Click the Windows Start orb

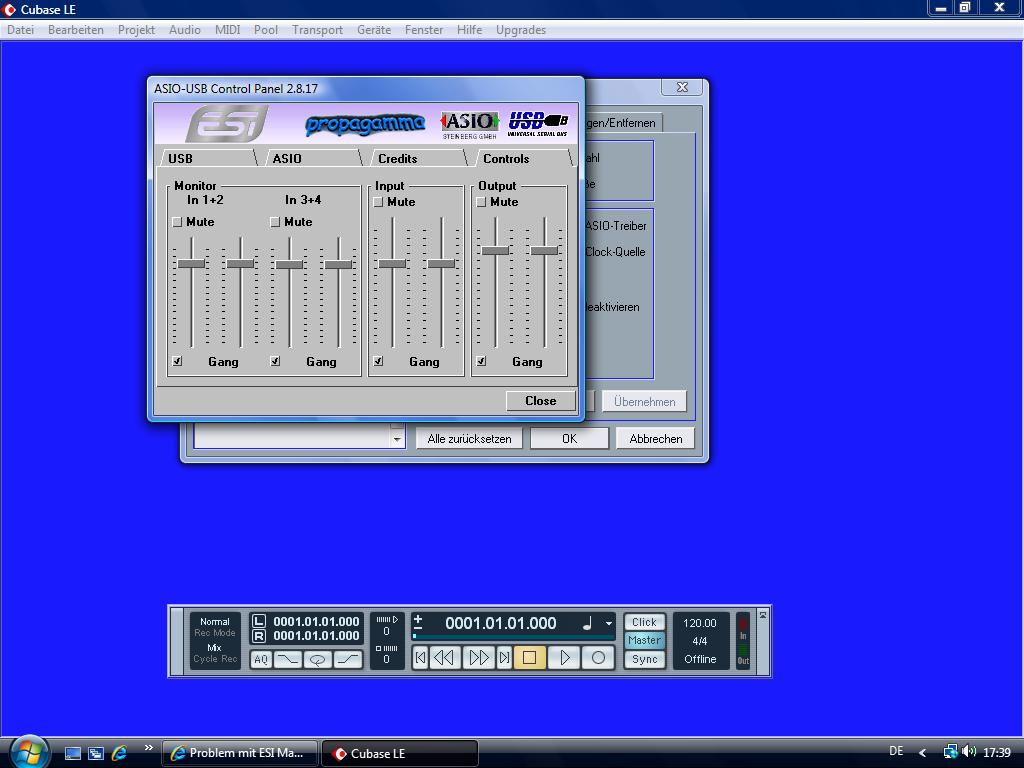click(x=29, y=752)
